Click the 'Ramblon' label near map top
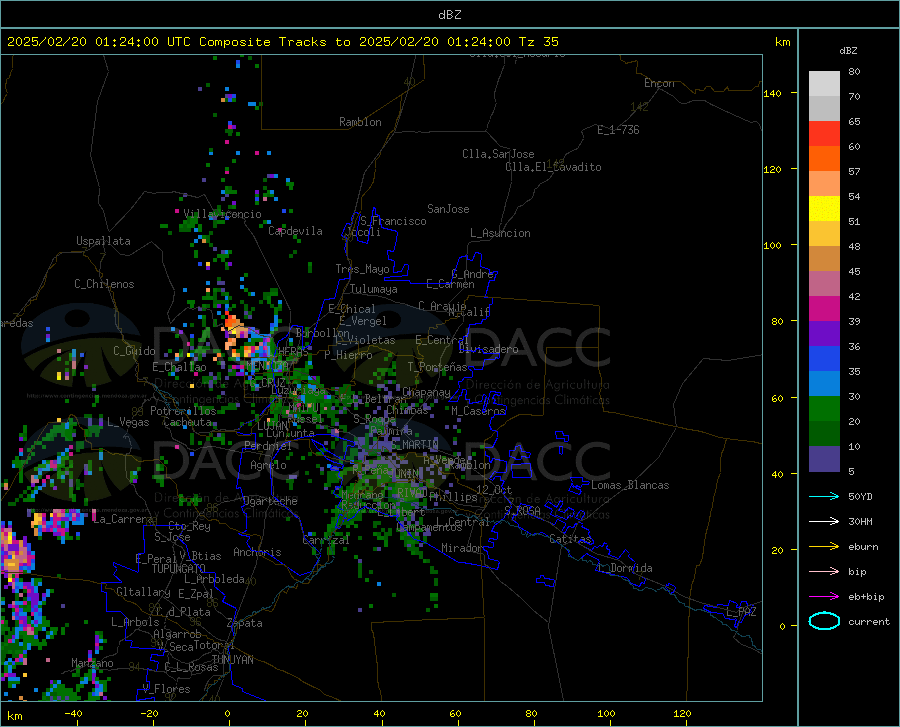 [360, 122]
